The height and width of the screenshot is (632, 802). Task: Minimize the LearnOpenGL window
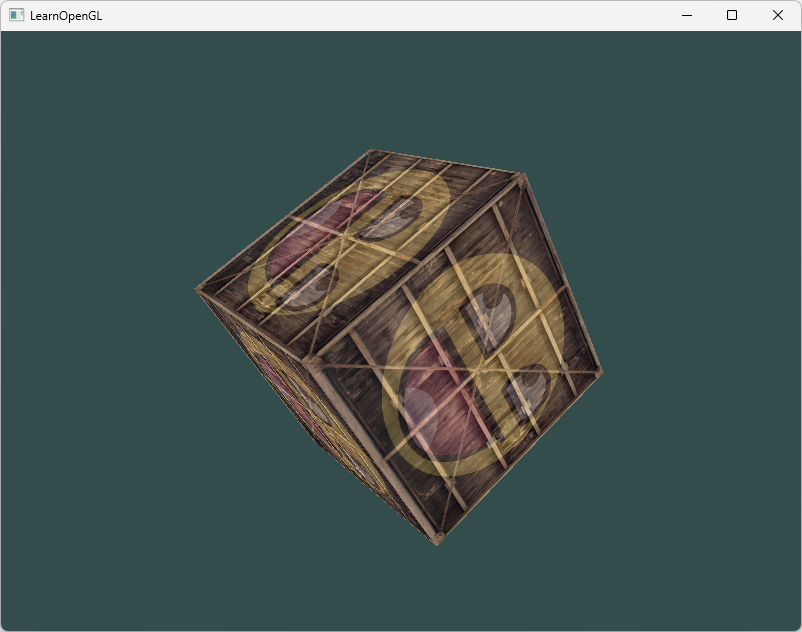(687, 15)
